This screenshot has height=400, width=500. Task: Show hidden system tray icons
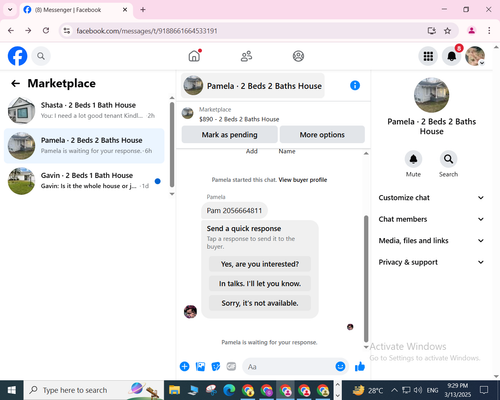click(394, 390)
